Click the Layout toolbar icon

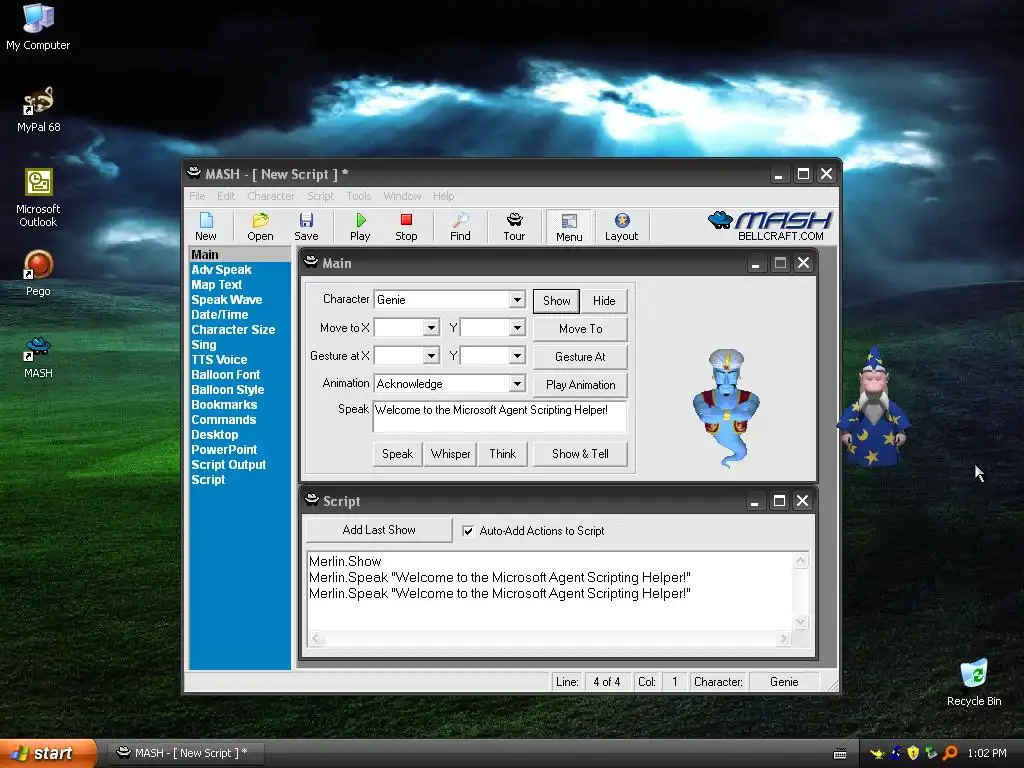[x=621, y=227]
